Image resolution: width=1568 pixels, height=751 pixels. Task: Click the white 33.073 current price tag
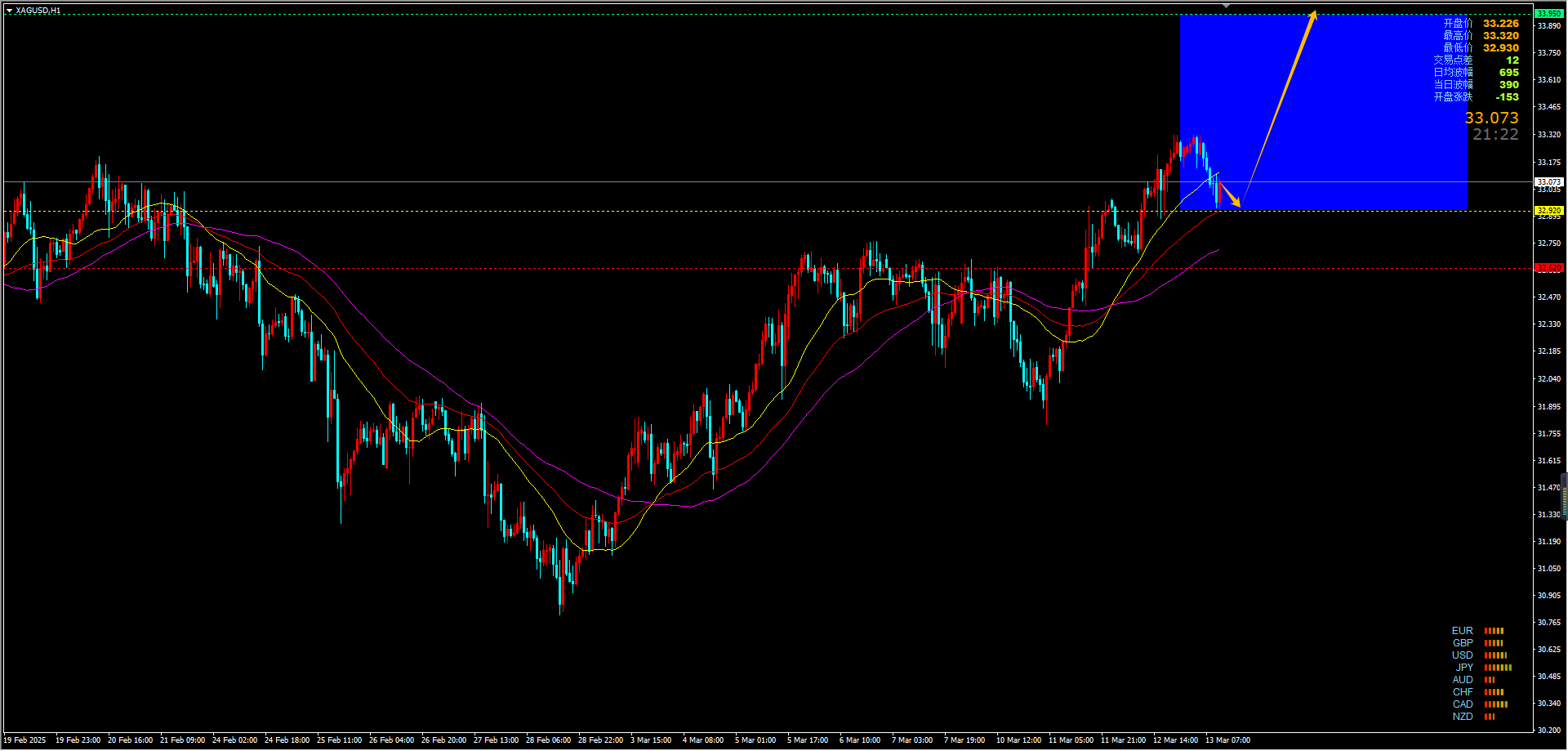(1549, 182)
